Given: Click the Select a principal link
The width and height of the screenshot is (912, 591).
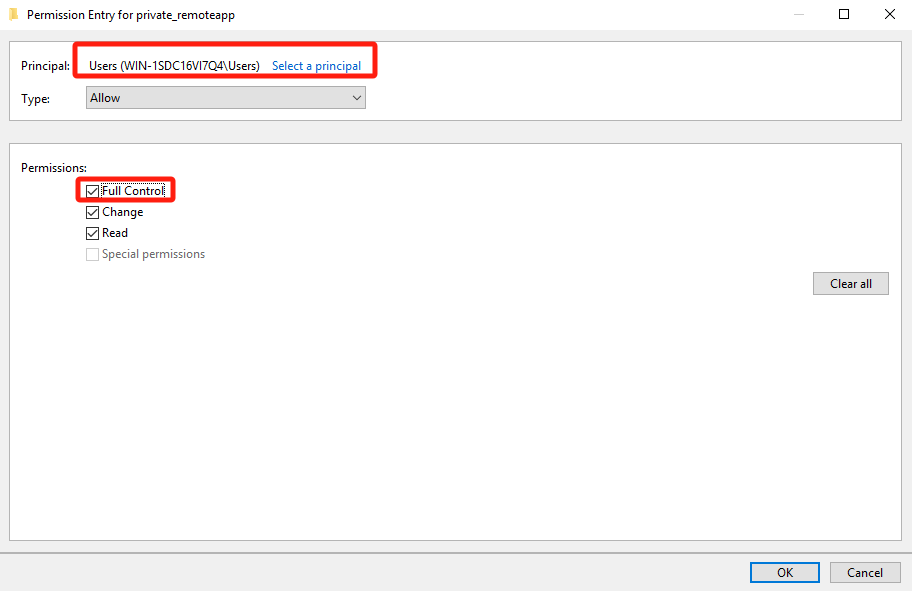Looking at the screenshot, I should (x=316, y=66).
